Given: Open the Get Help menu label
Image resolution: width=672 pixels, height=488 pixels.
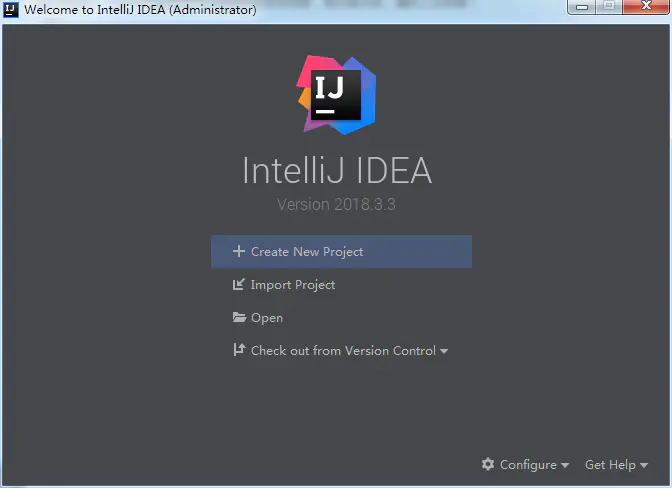Looking at the screenshot, I should coord(610,465).
